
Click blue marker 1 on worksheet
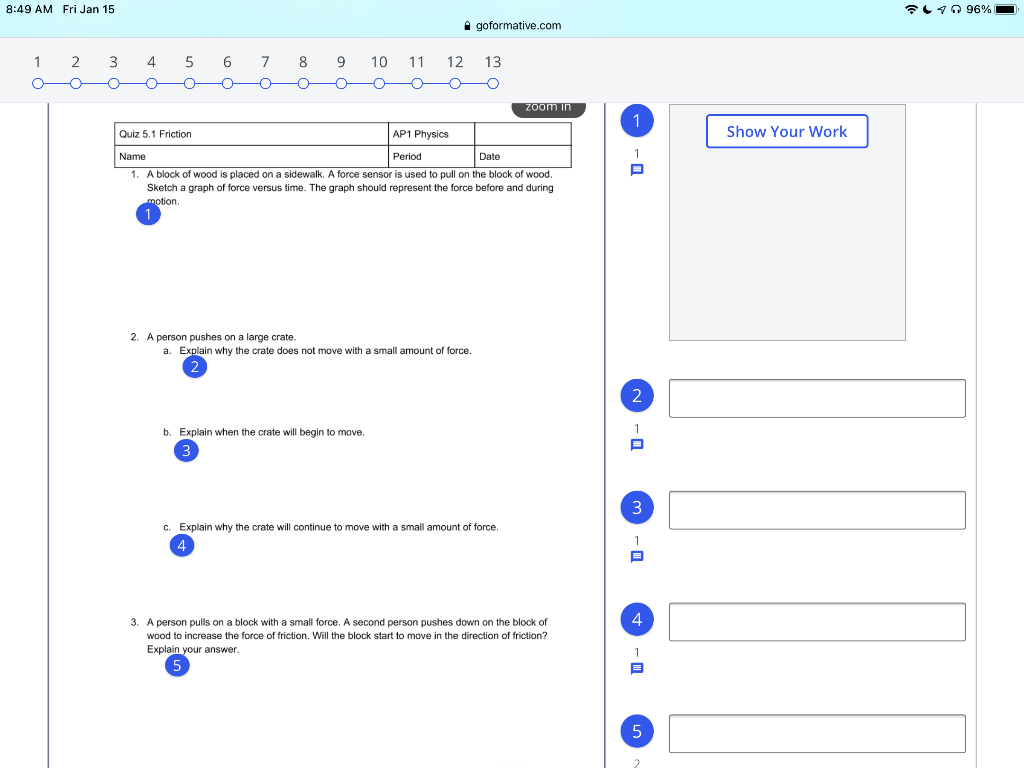point(148,214)
